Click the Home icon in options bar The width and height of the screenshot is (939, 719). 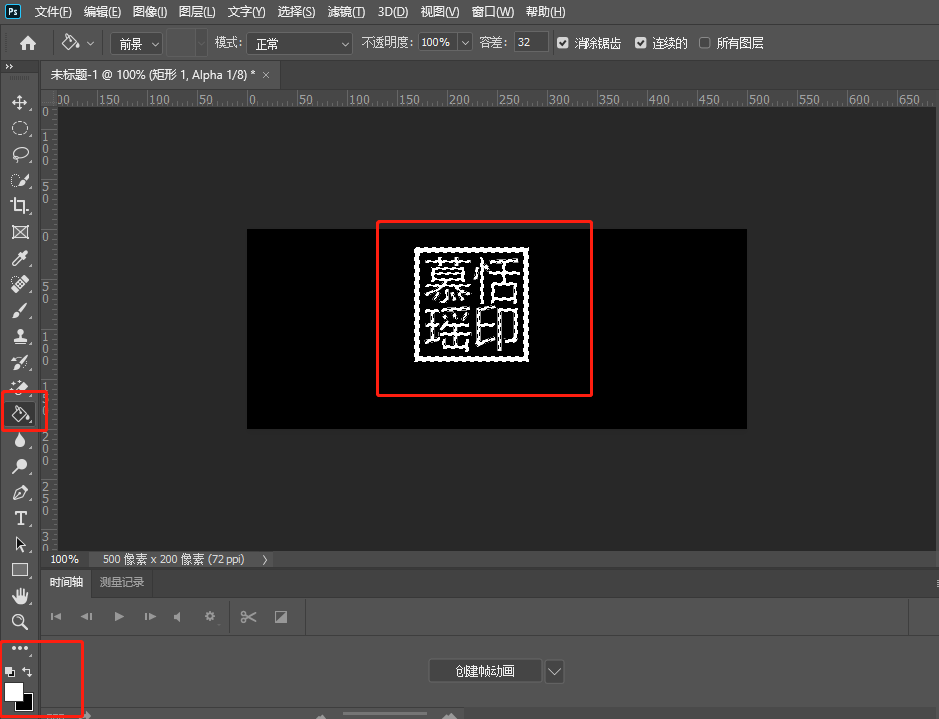28,43
